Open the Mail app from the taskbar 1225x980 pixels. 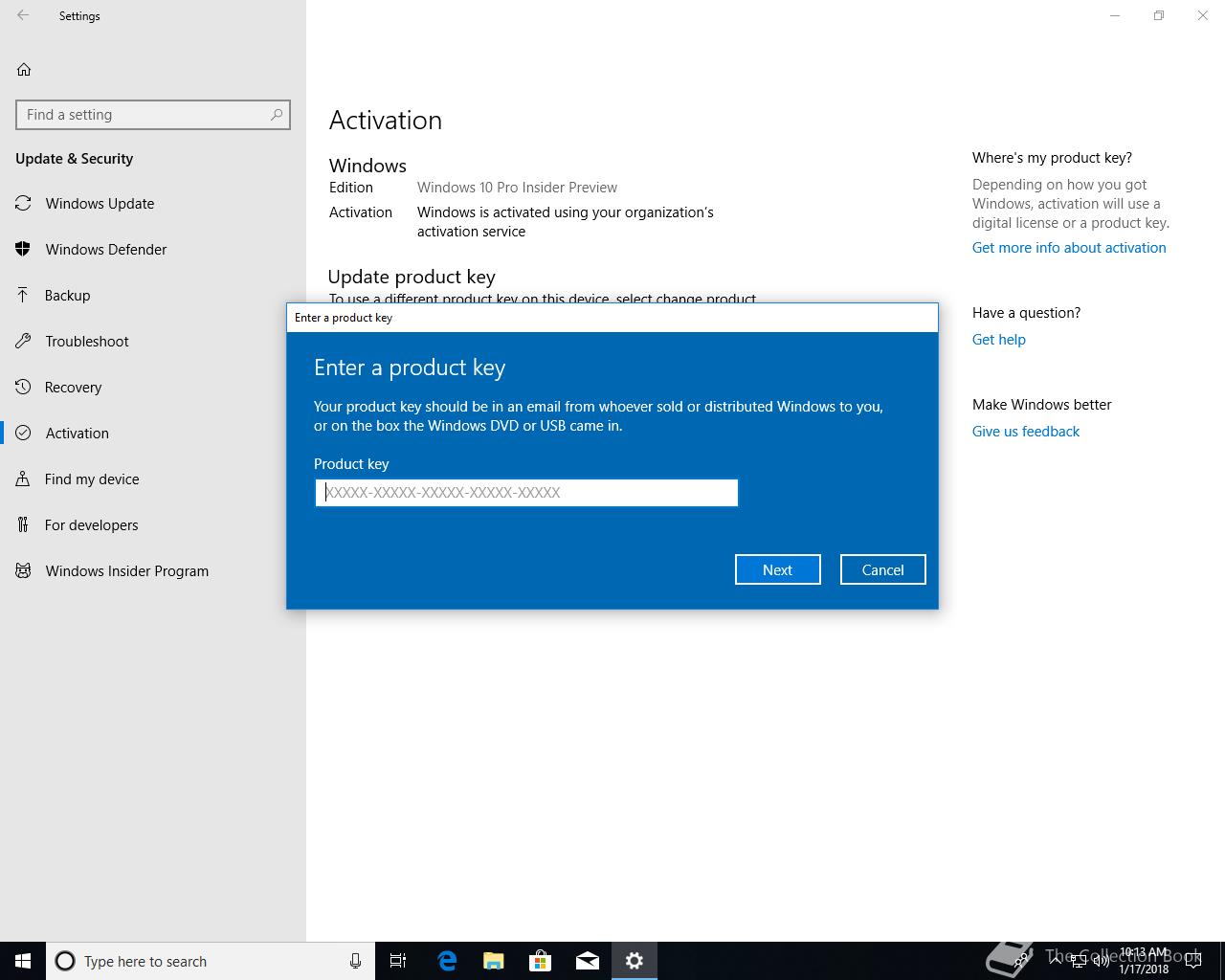588,961
